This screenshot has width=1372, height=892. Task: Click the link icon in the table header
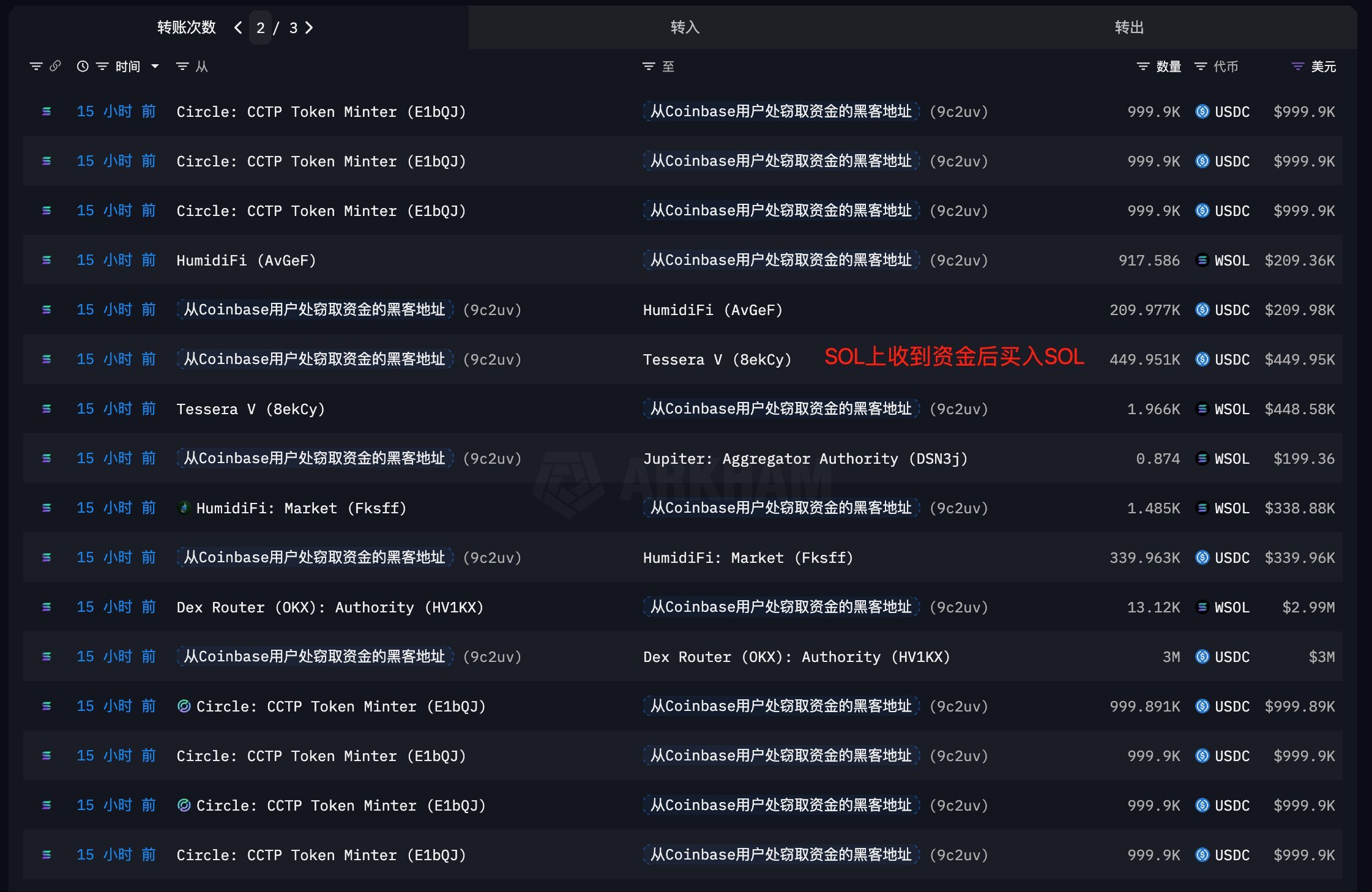(56, 66)
